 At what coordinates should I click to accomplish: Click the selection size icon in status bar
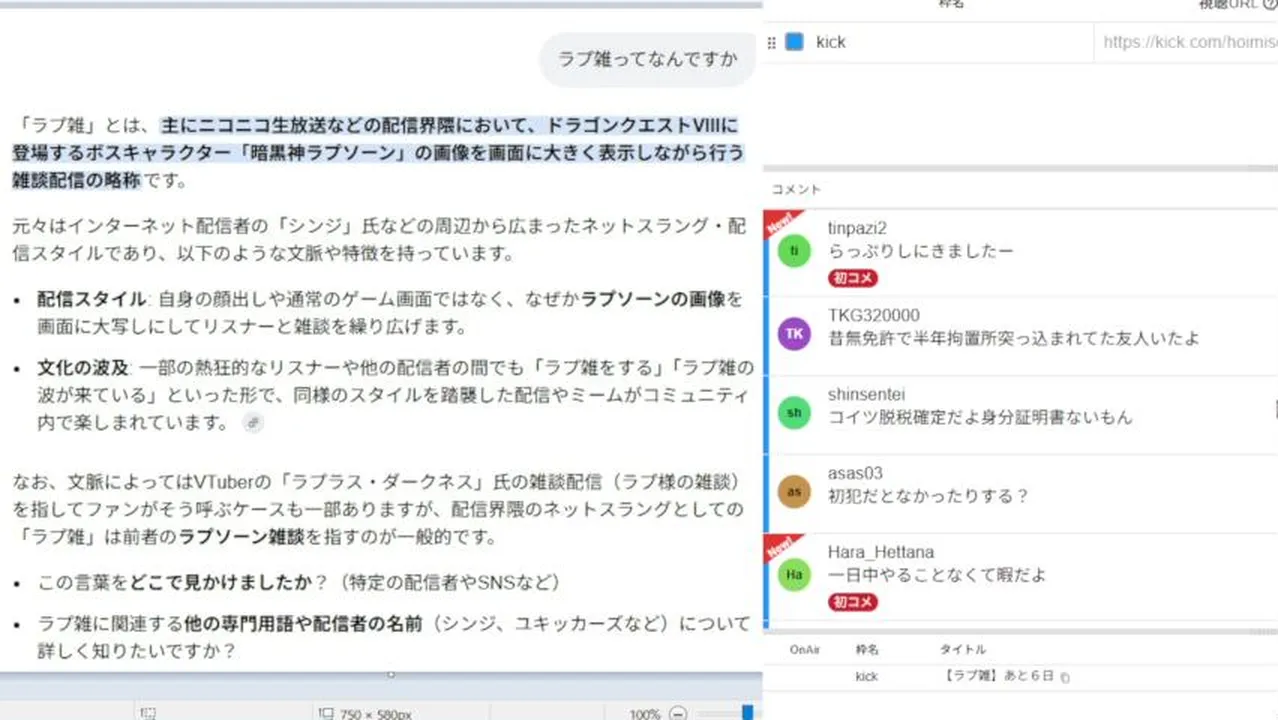(x=326, y=713)
